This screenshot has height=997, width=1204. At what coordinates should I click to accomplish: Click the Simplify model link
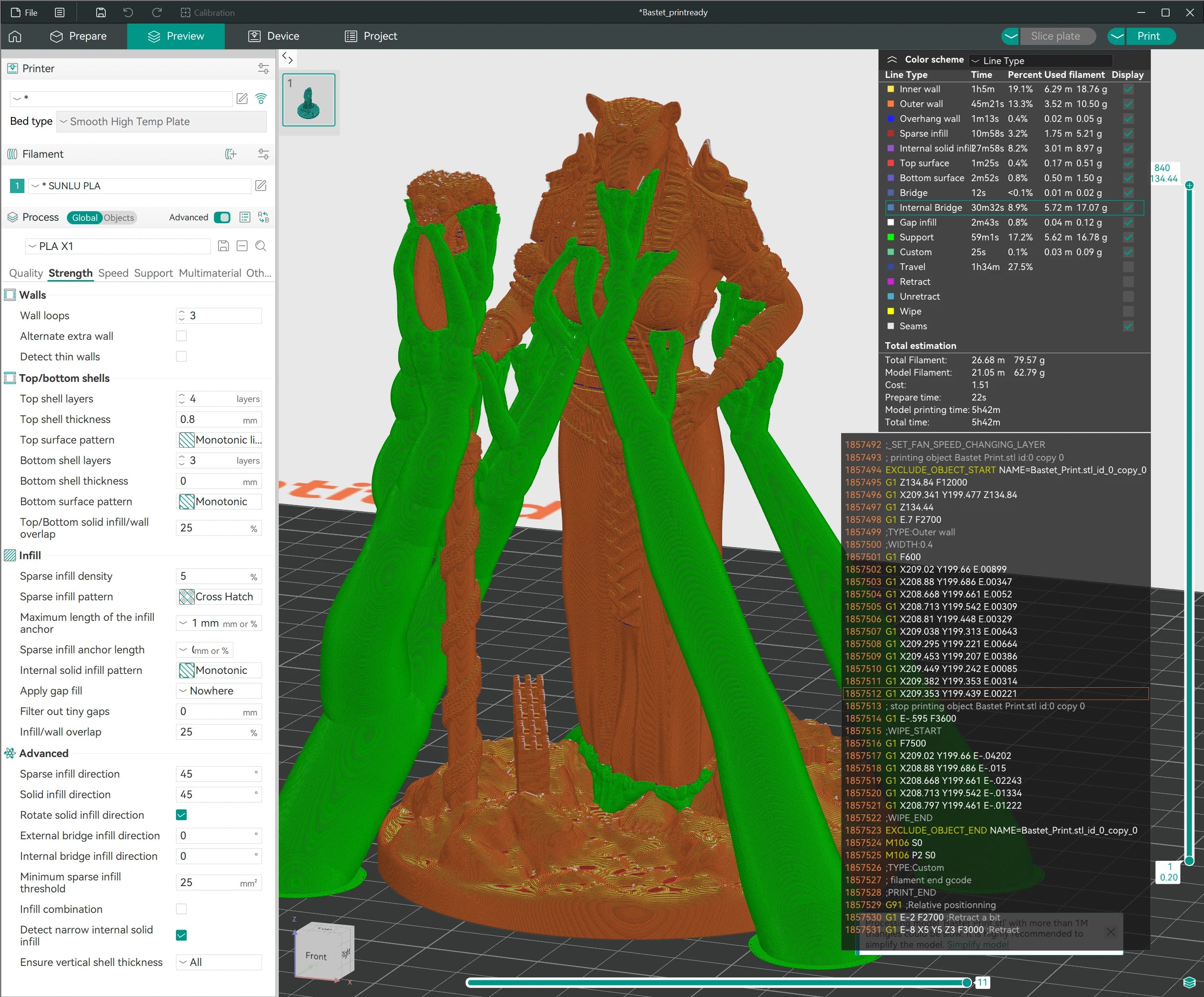click(977, 944)
